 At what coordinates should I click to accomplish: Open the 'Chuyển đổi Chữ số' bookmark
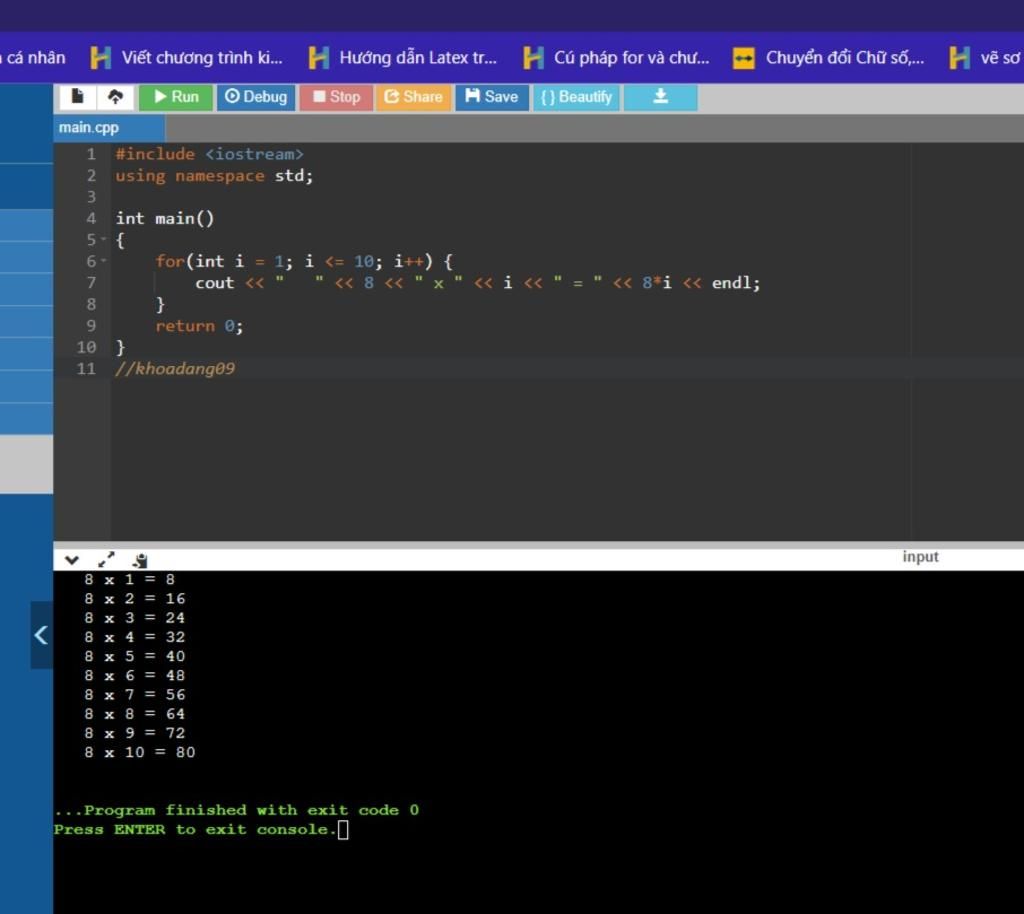tap(829, 58)
